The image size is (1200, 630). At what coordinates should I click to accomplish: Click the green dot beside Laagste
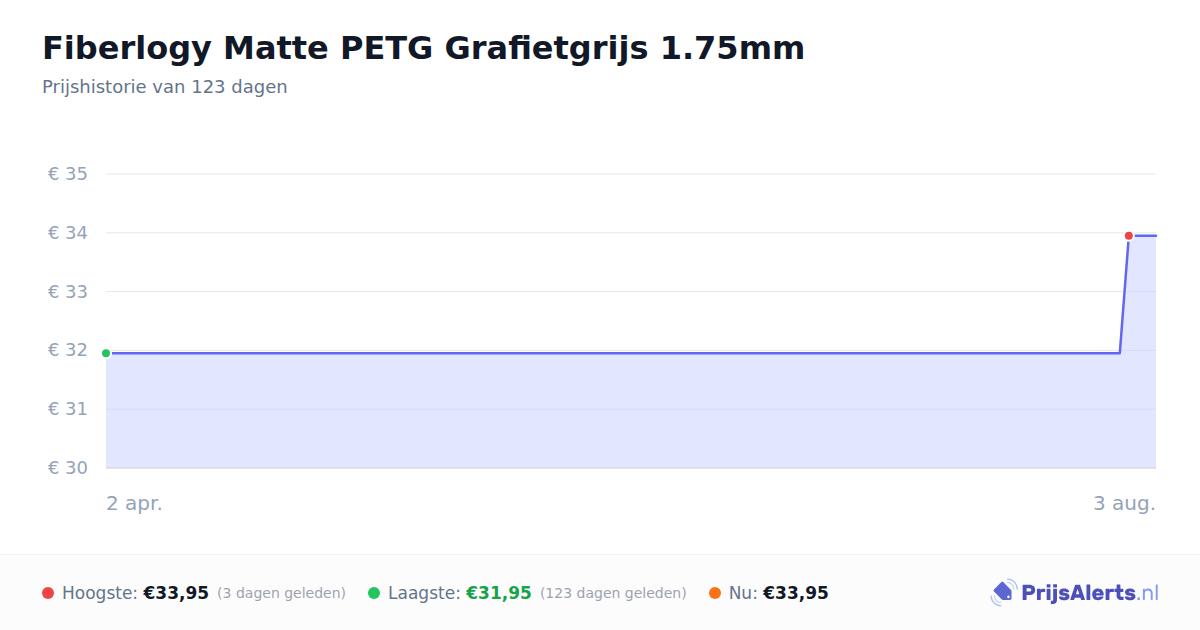click(x=374, y=593)
